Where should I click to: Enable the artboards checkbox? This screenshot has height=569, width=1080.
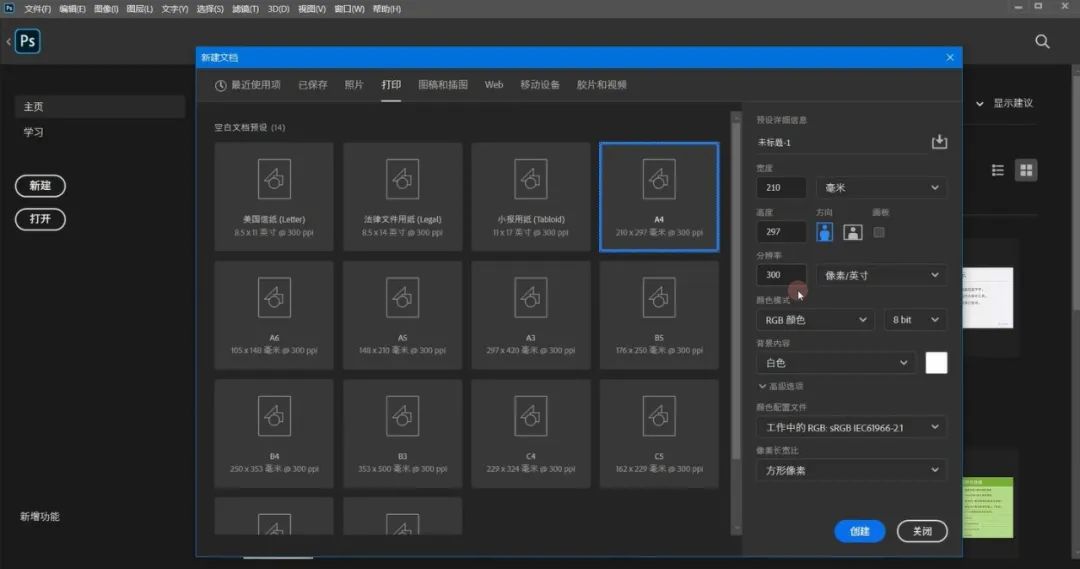point(879,232)
